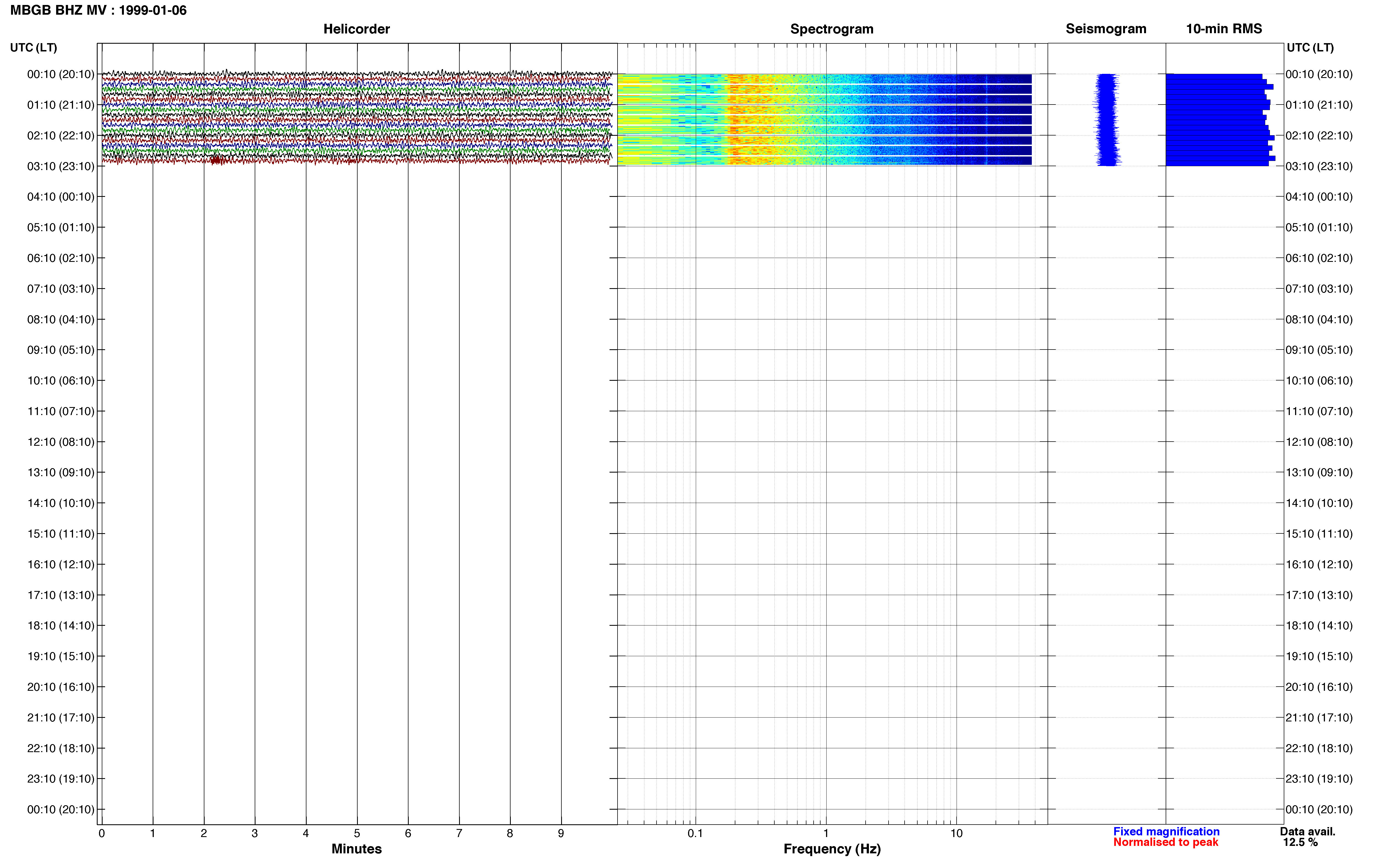Screen dimensions: 1388x868
Task: Click the blue Fixed magnification legend text
Action: (1166, 831)
